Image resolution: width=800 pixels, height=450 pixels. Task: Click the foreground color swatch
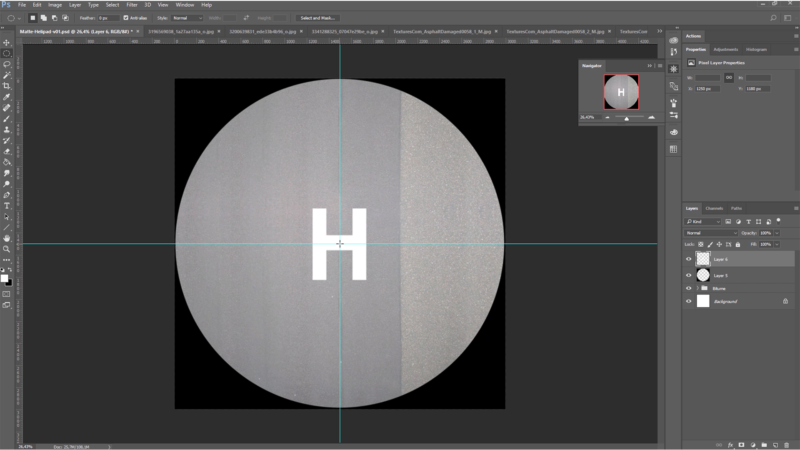(x=5, y=278)
